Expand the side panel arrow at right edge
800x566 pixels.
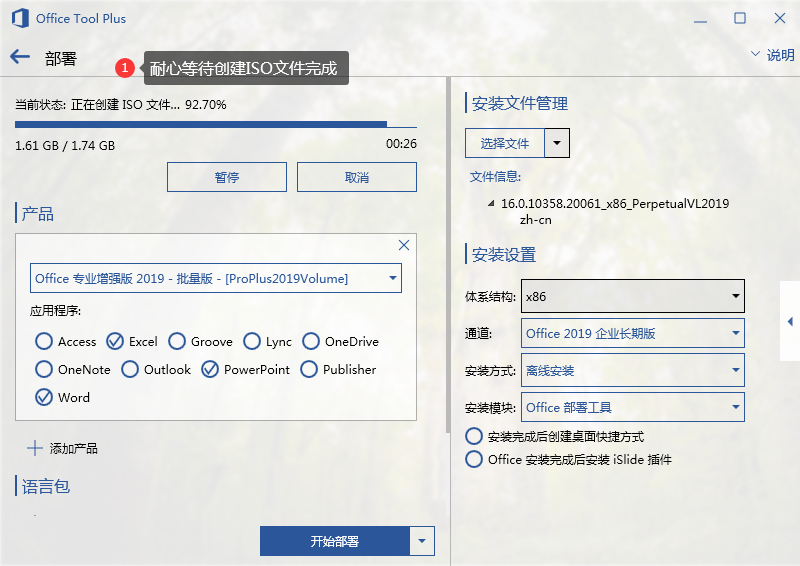click(790, 321)
